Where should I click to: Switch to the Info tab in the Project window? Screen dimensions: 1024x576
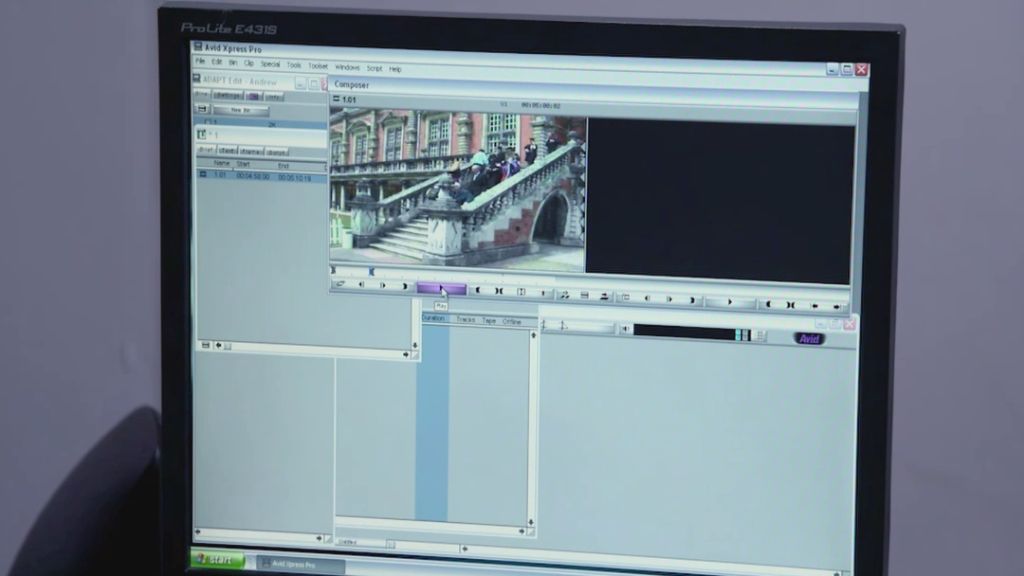click(x=274, y=97)
